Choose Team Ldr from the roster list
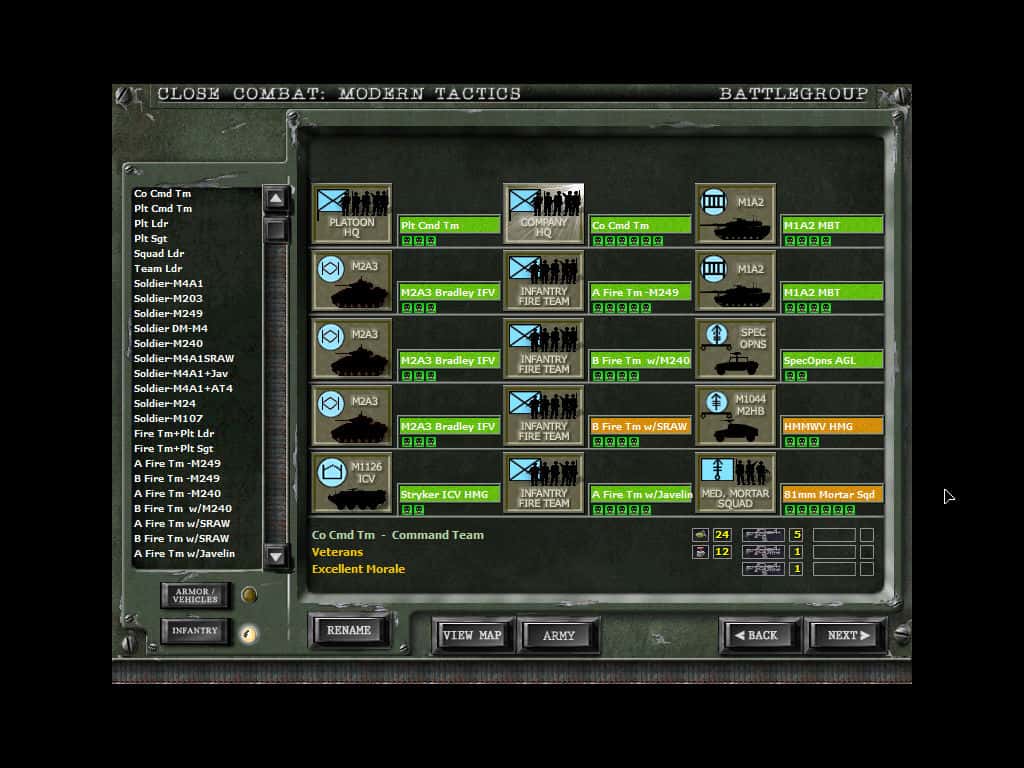 coord(158,268)
